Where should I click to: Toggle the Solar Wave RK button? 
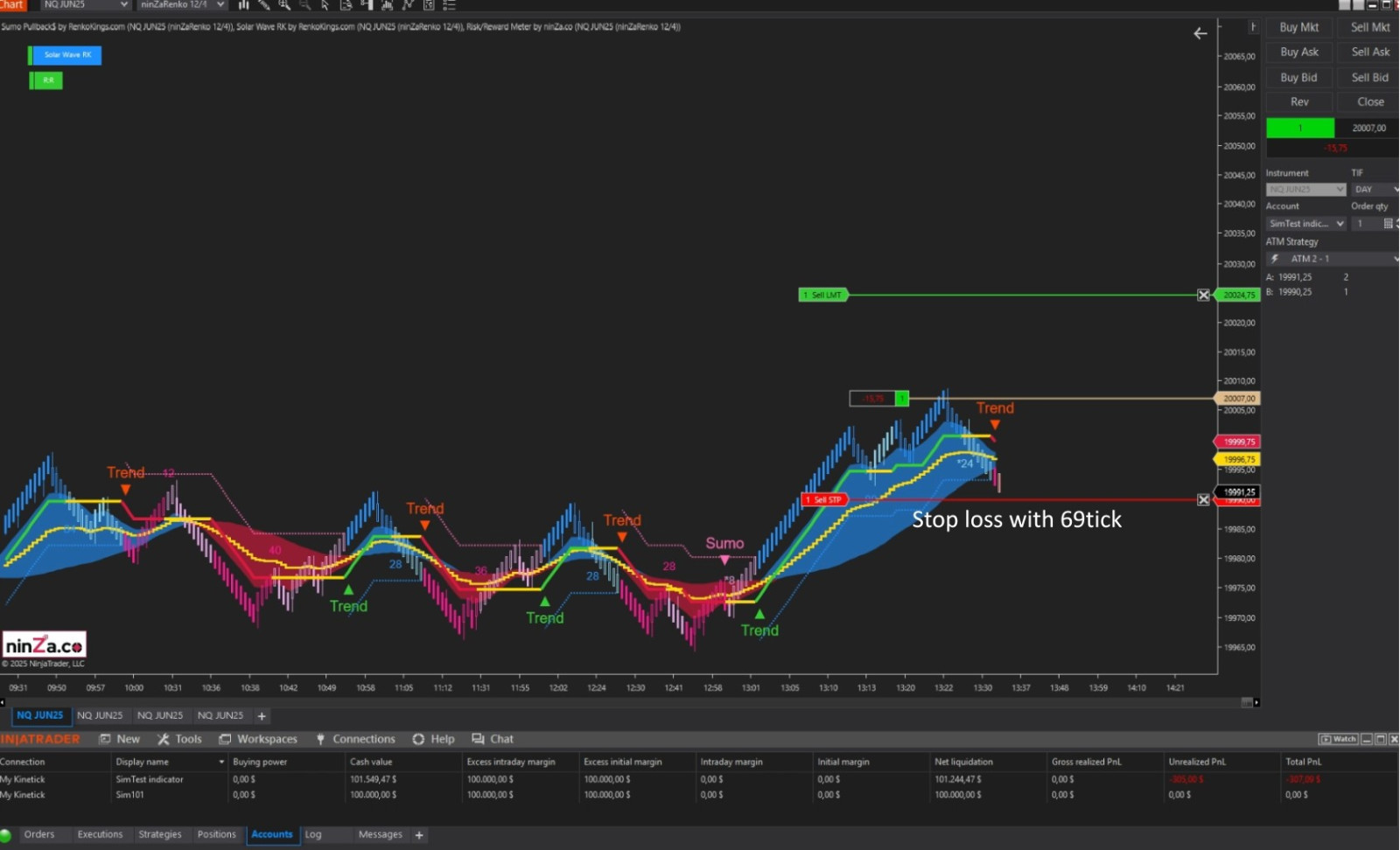(x=66, y=55)
